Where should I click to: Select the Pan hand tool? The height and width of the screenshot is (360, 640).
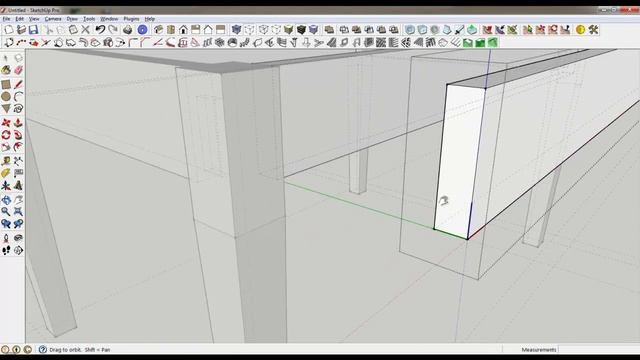pos(18,200)
